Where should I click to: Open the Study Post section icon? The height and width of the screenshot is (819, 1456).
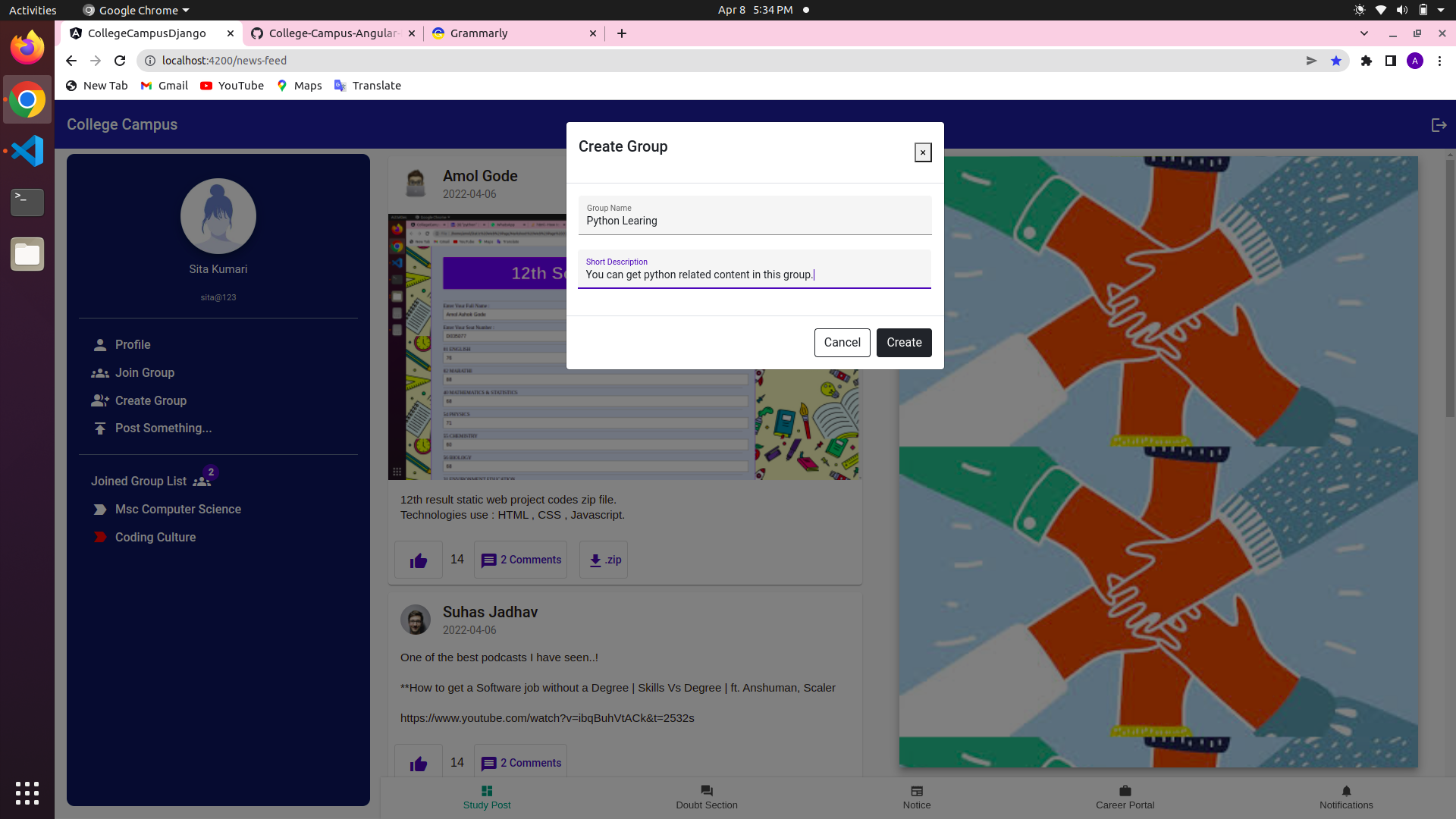pos(486,791)
